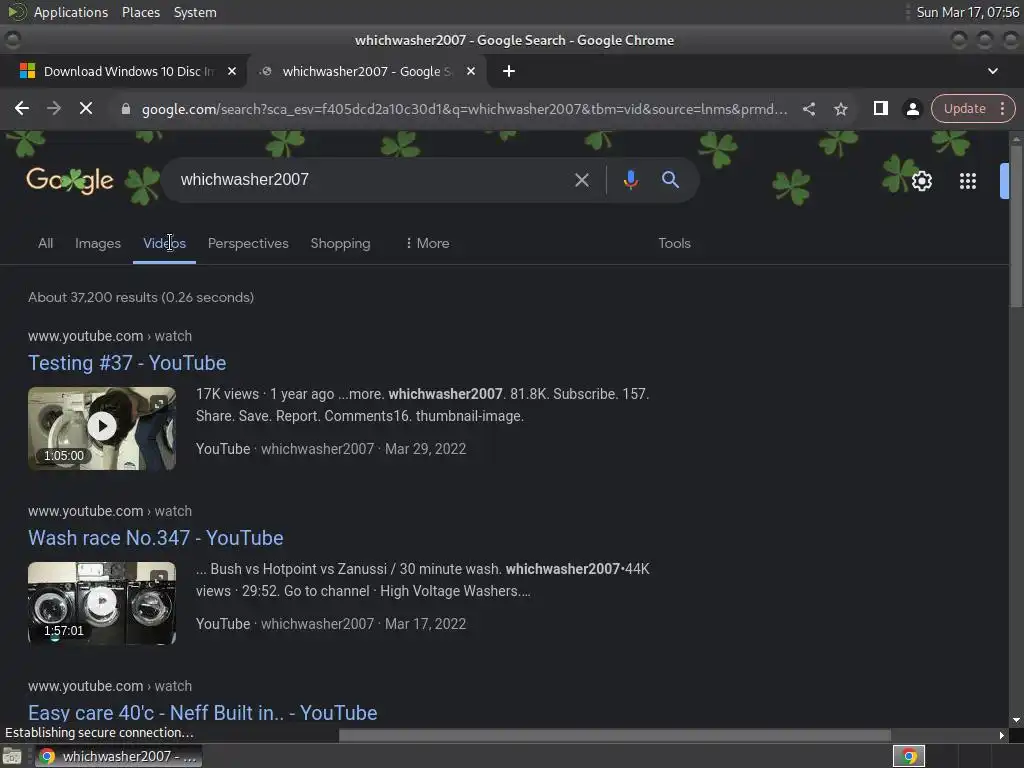The height and width of the screenshot is (768, 1024).
Task: Expand the More search options menu
Action: pos(427,243)
